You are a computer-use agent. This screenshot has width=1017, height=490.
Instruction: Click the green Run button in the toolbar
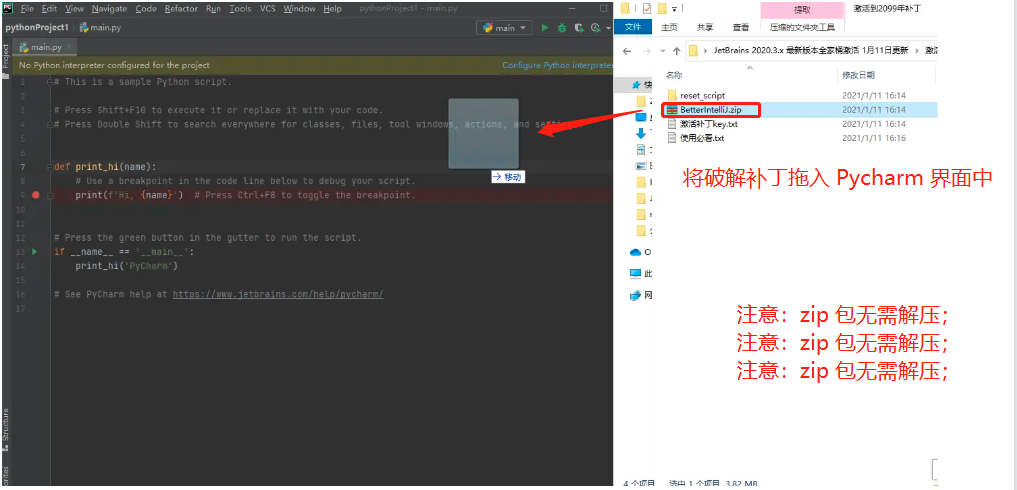[x=545, y=28]
